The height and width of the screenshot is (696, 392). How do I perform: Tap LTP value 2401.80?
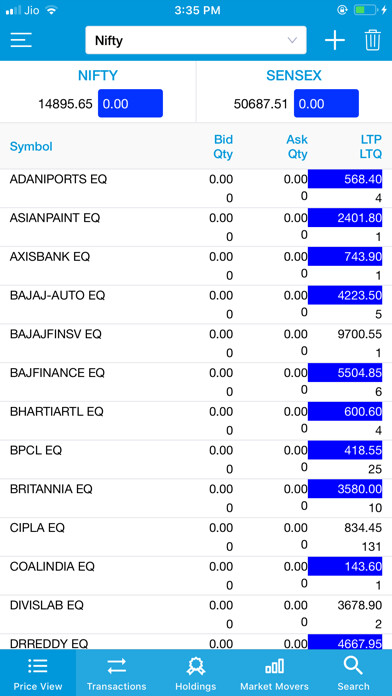[x=345, y=218]
